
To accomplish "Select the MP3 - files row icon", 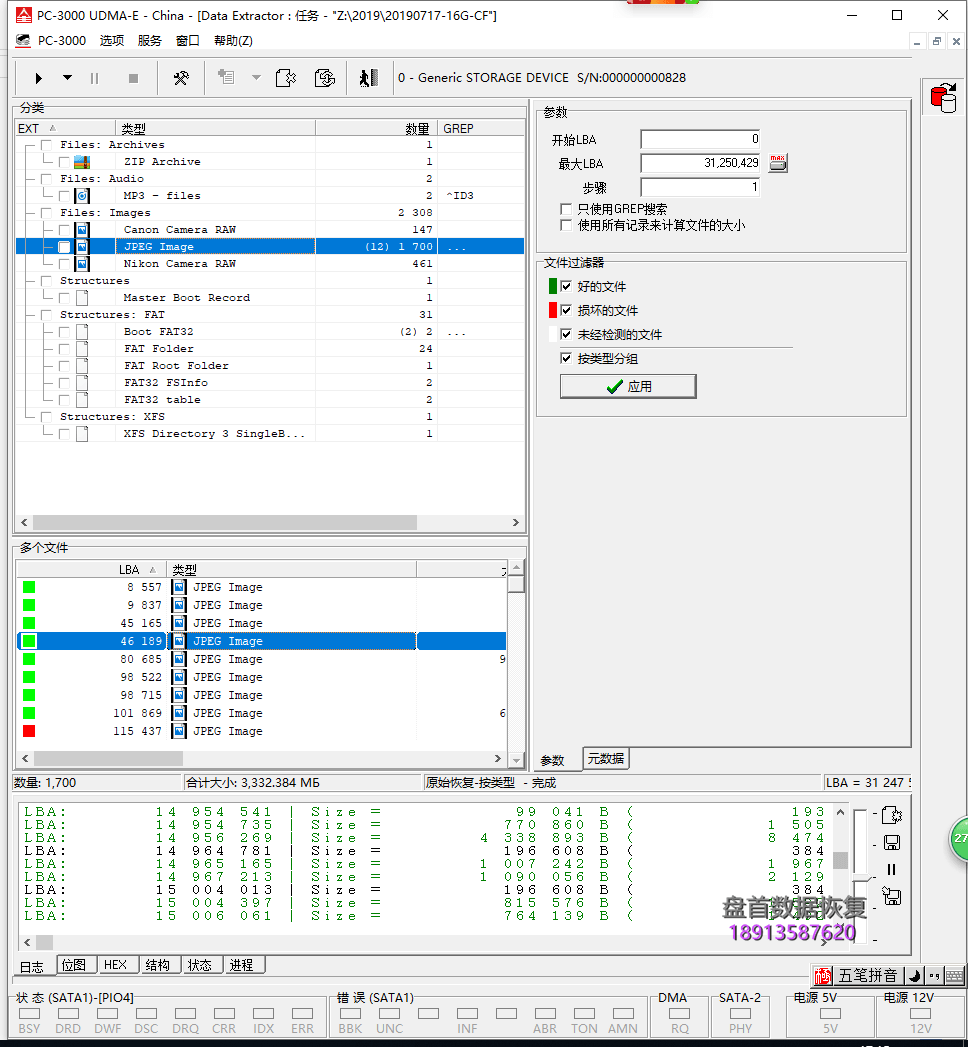I will [82, 196].
